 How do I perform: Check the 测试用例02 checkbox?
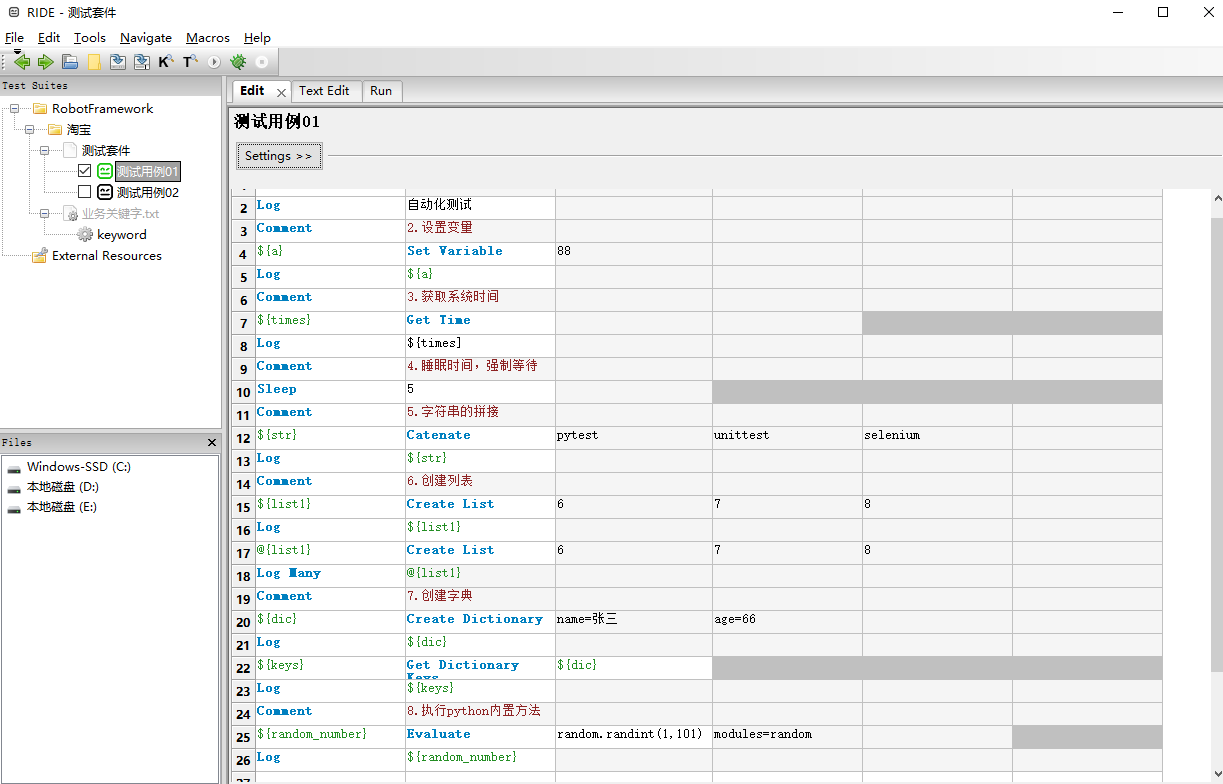(85, 192)
